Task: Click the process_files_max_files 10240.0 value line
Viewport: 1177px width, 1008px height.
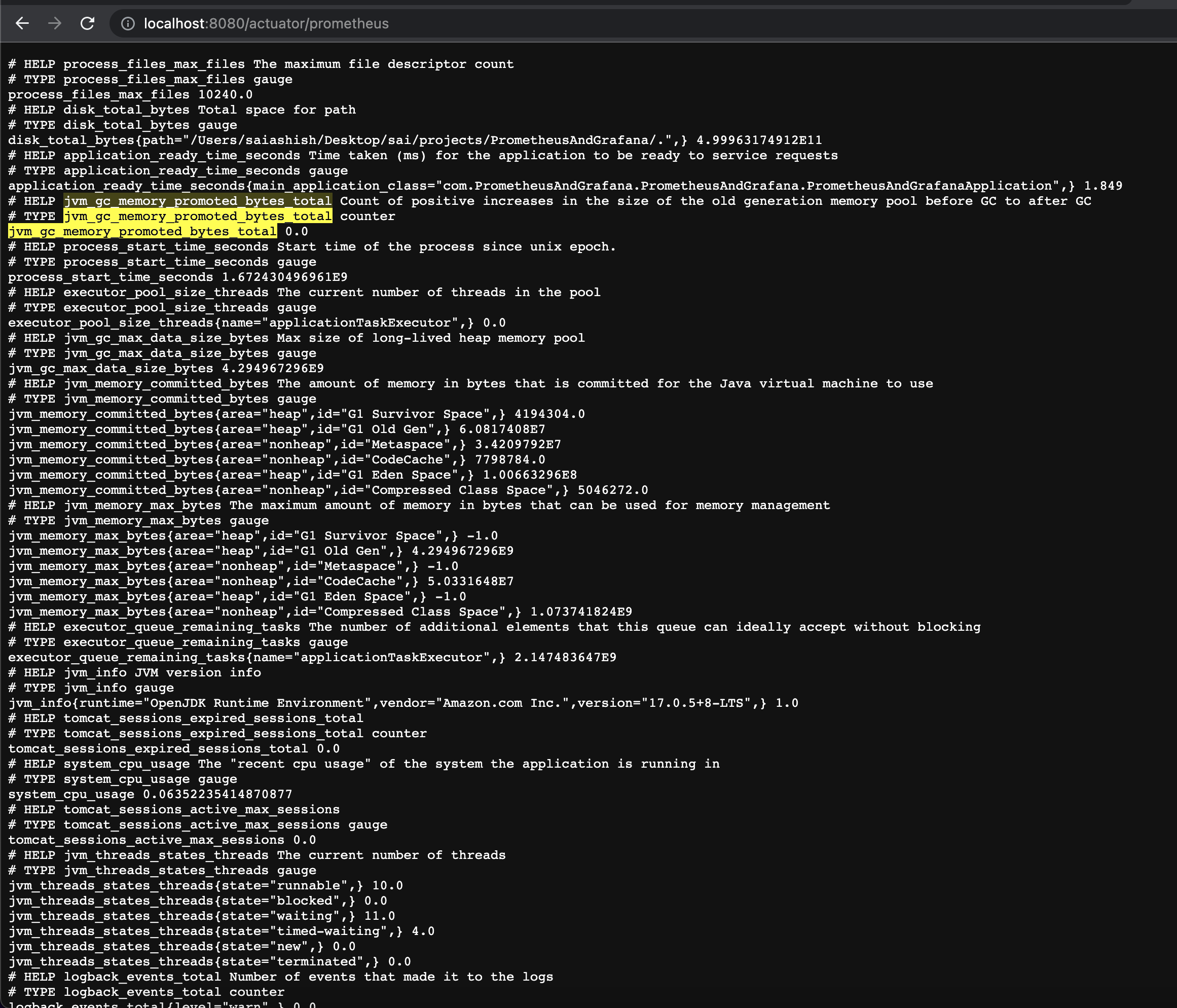Action: [x=130, y=95]
